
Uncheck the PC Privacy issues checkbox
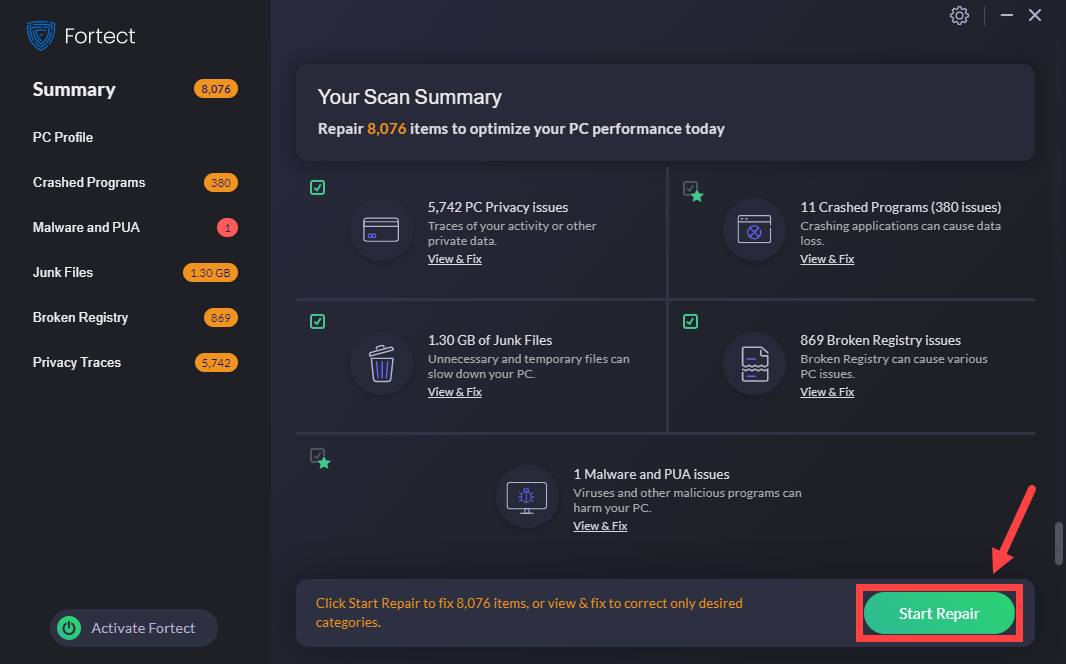(x=317, y=187)
